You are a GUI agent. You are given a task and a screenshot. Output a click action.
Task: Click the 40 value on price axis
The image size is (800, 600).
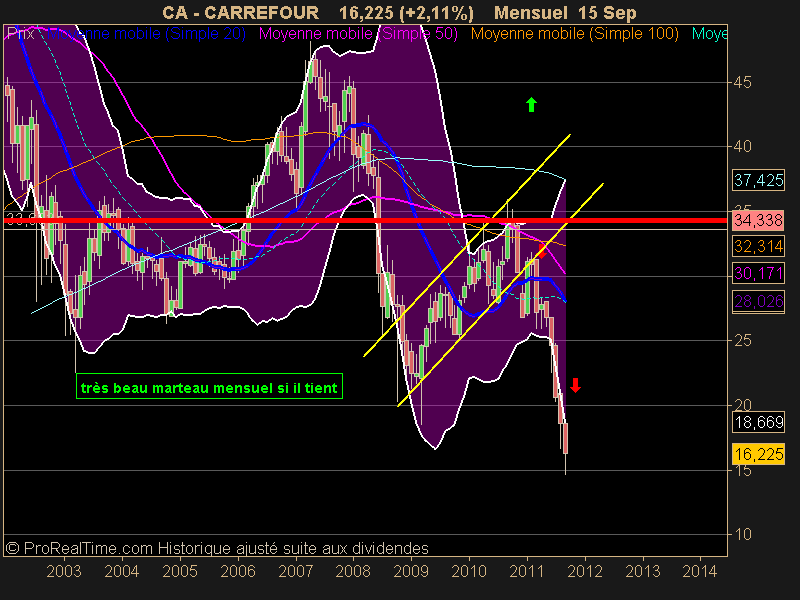click(x=742, y=146)
